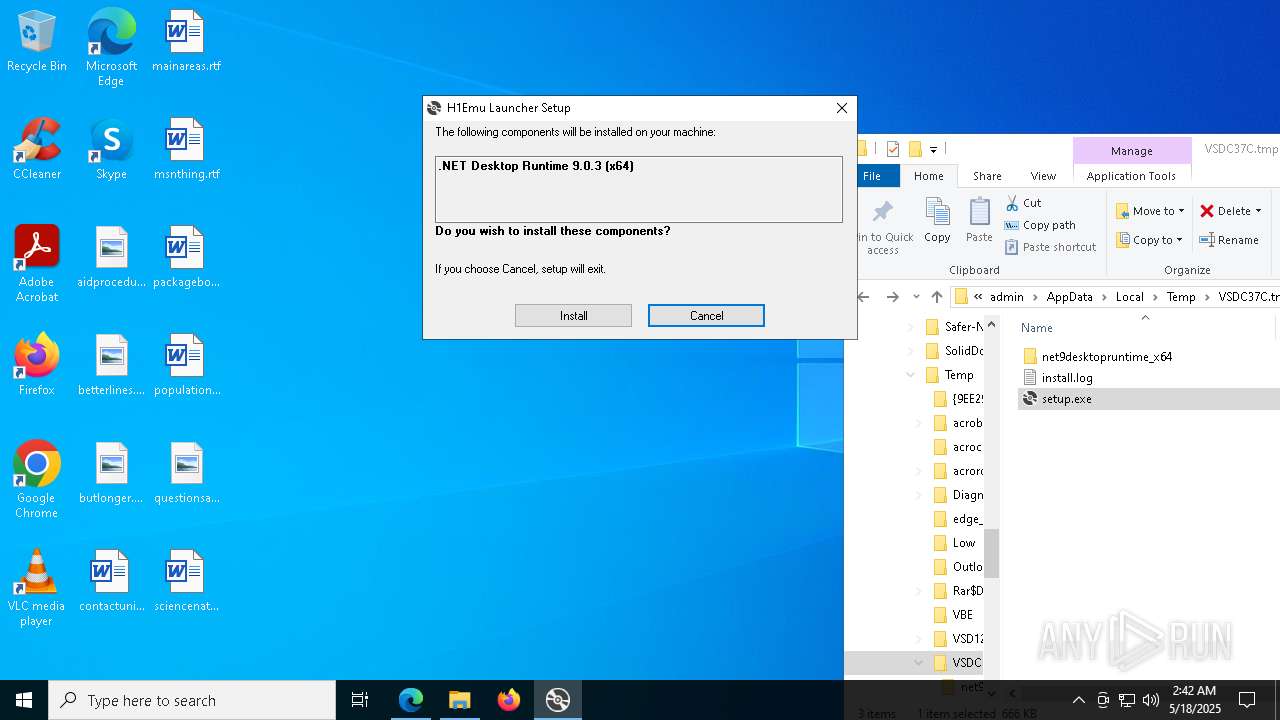
Task: Select population... document on desktop
Action: tap(186, 366)
